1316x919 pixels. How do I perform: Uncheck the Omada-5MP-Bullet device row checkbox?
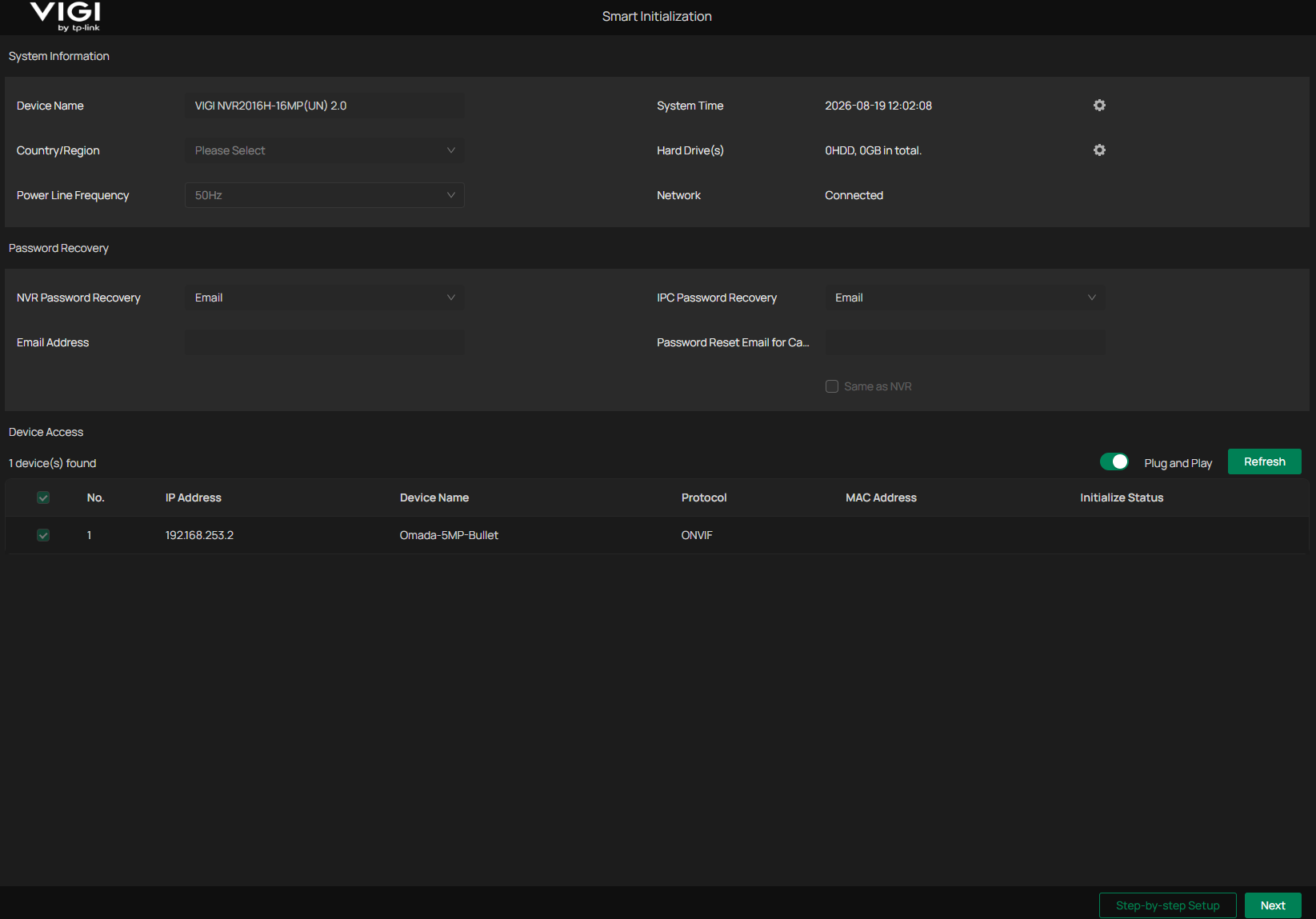point(43,535)
